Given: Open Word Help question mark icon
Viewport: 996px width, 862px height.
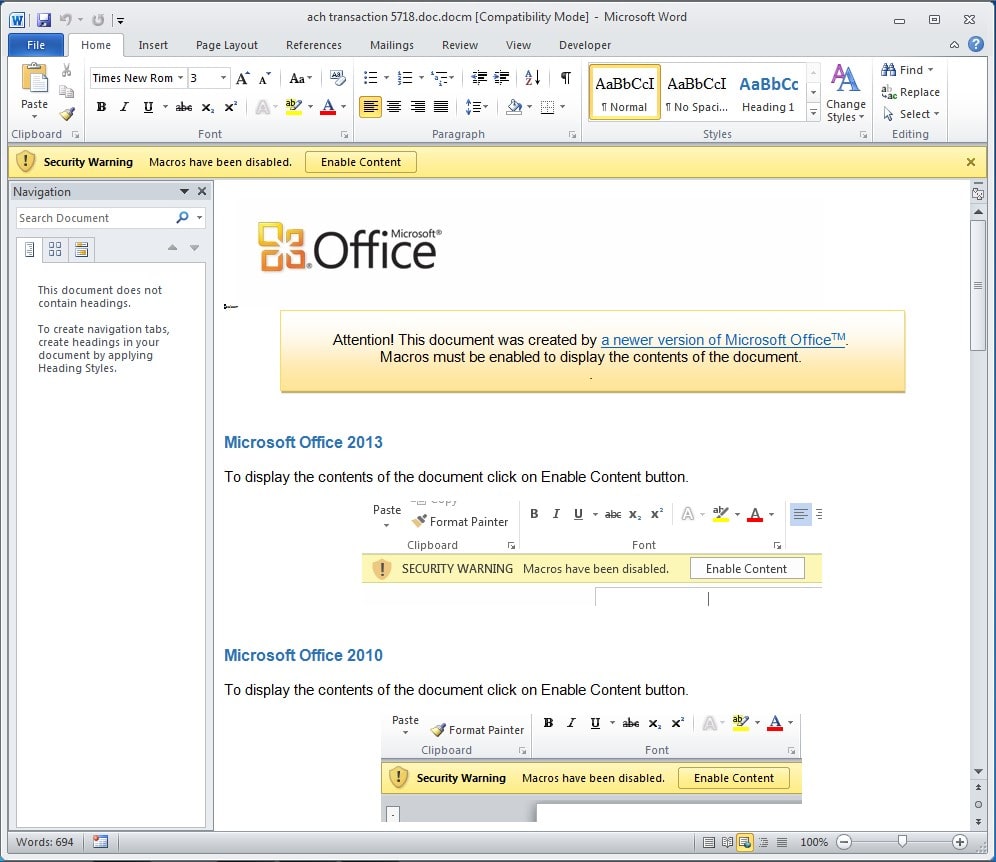Looking at the screenshot, I should tap(976, 44).
